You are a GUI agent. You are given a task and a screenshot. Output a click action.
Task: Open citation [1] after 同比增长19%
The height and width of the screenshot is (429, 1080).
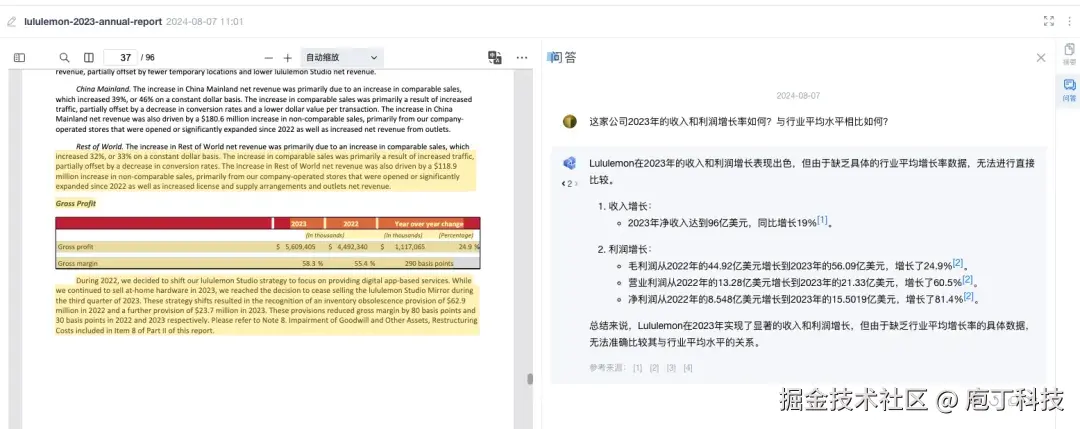tap(822, 221)
